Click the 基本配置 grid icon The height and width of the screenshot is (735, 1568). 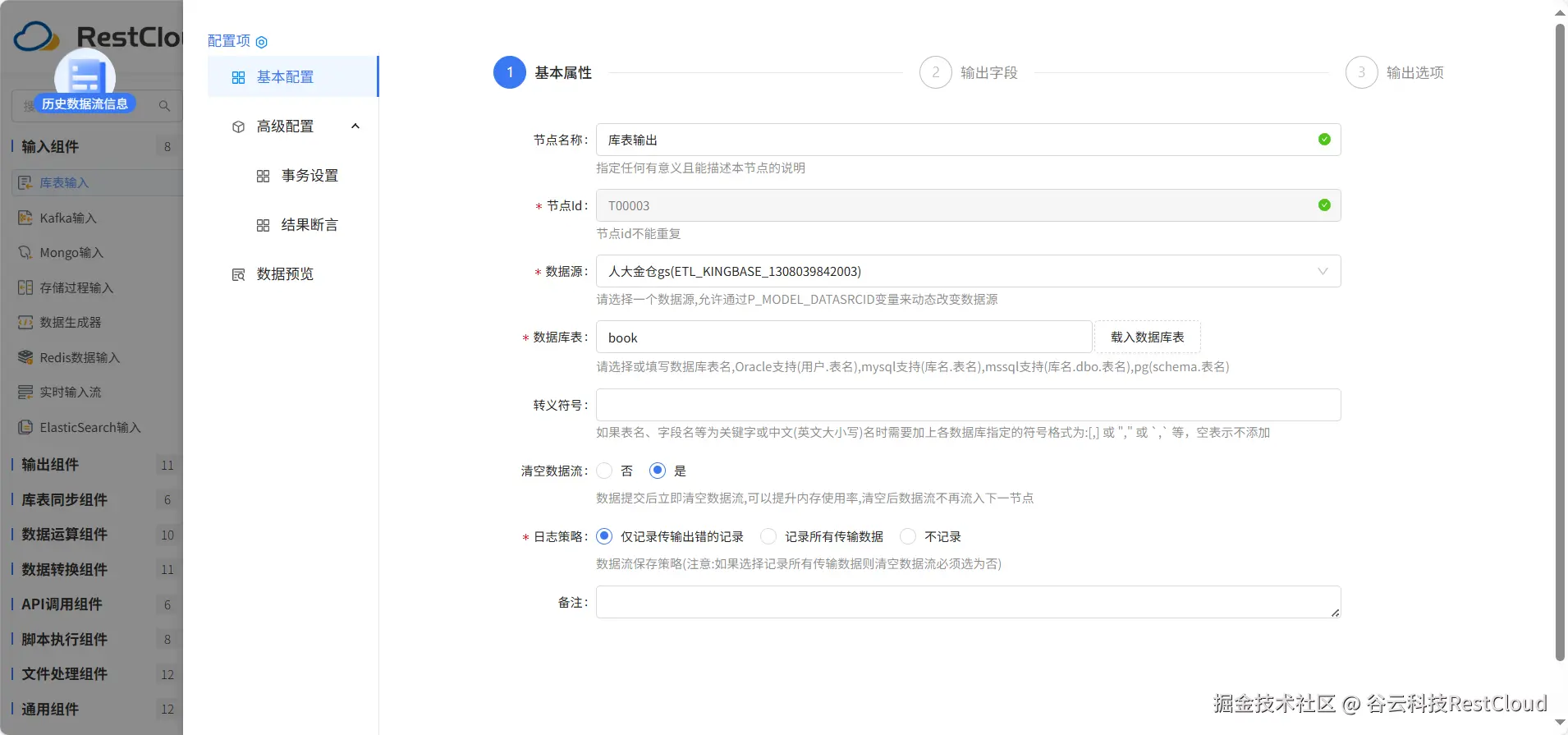coord(238,77)
